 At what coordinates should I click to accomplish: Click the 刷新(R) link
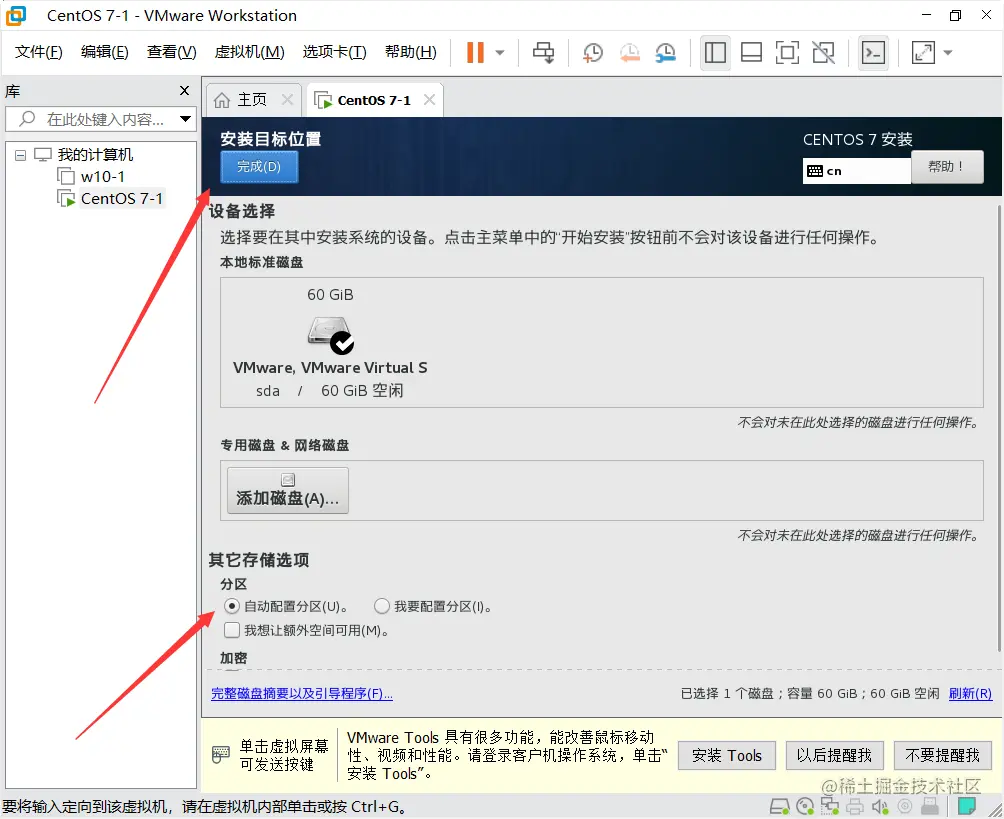(x=970, y=693)
